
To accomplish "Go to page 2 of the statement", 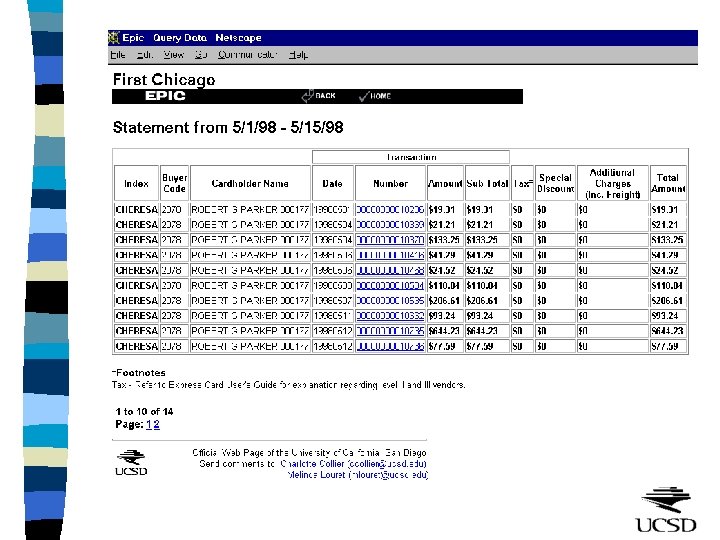I will [x=157, y=424].
